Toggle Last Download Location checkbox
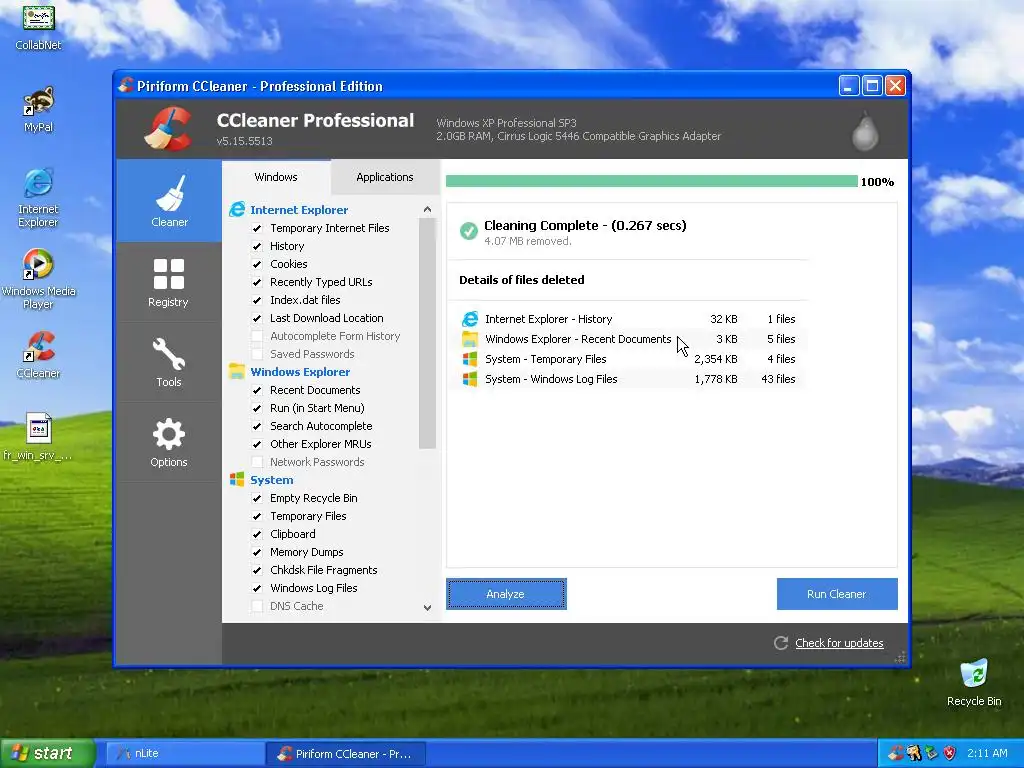The width and height of the screenshot is (1024, 768). tap(257, 318)
